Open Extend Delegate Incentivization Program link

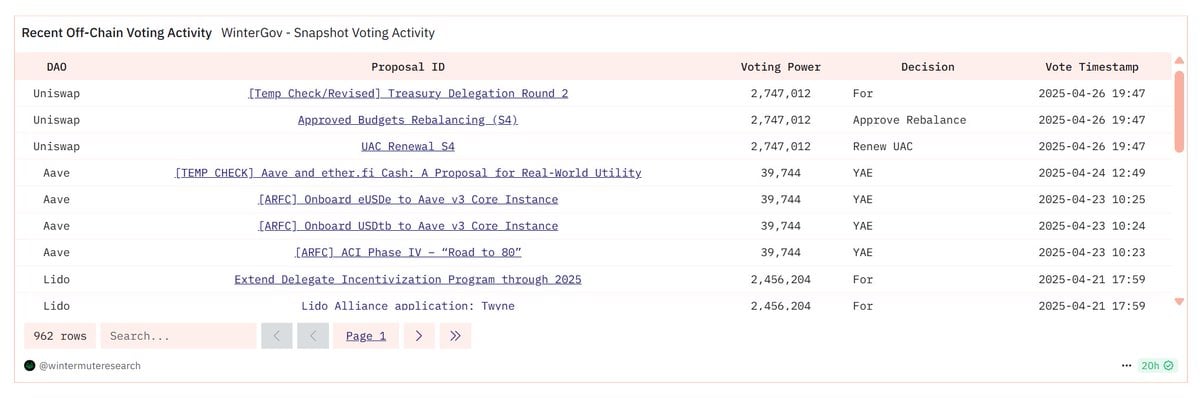tap(408, 279)
